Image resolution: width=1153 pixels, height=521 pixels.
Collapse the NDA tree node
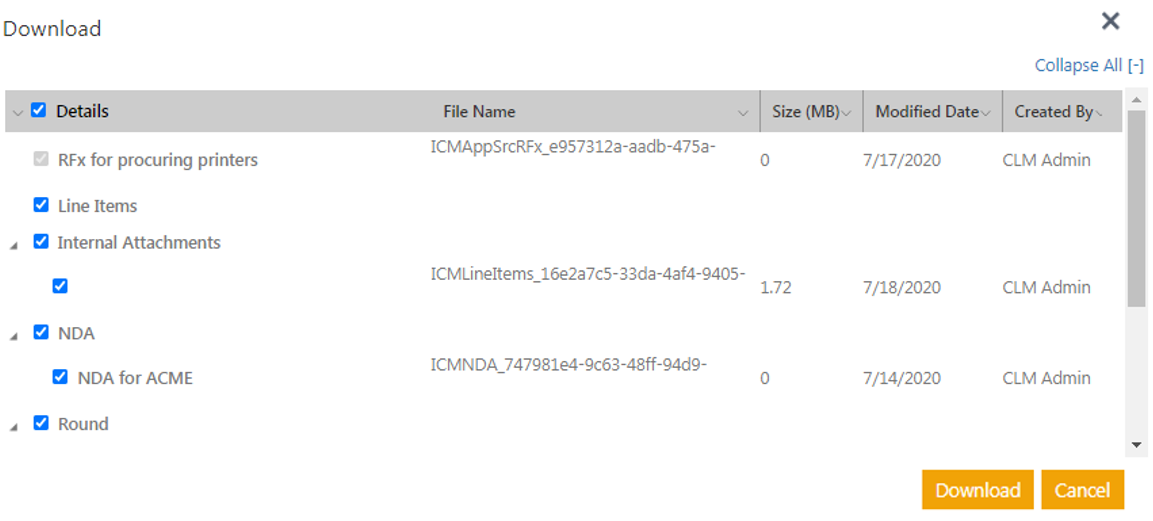14,337
